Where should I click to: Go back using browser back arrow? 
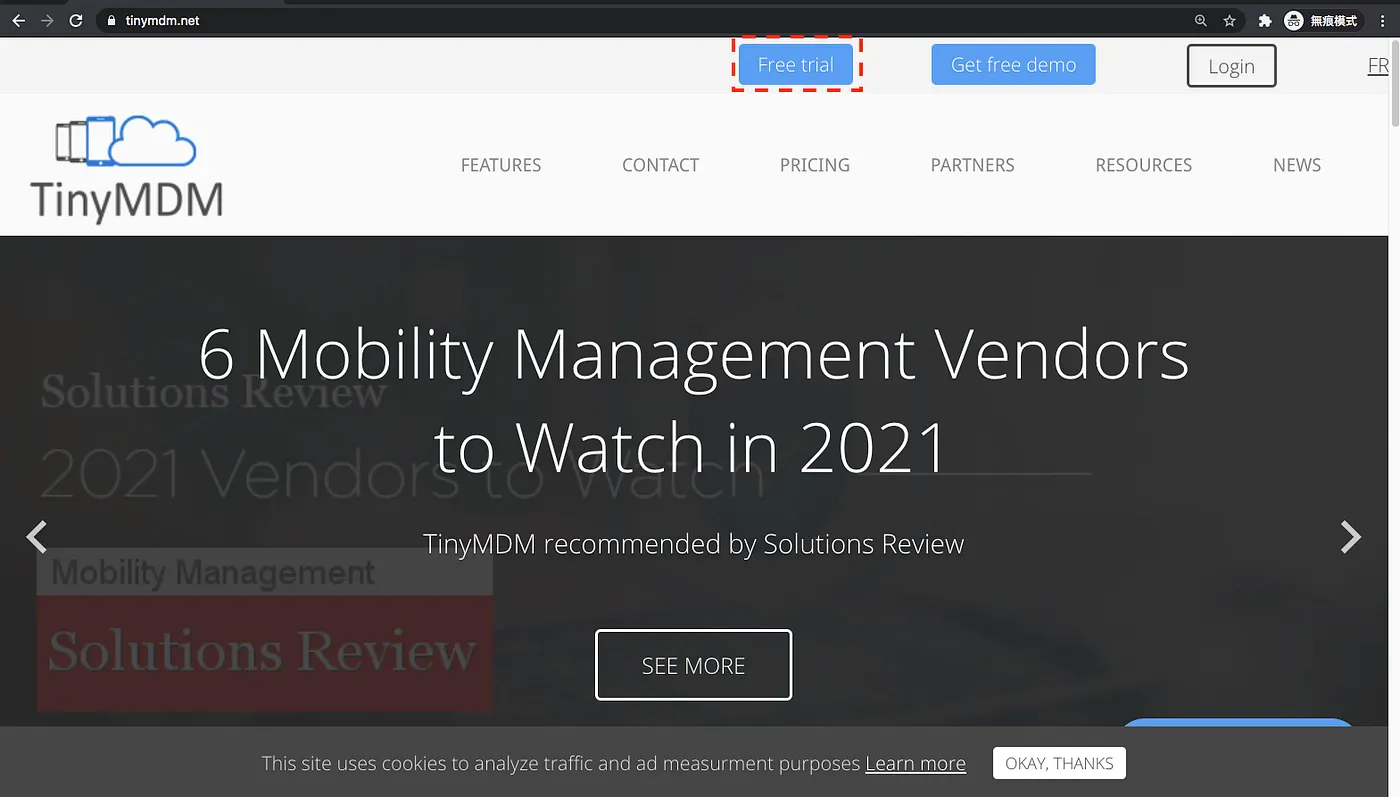(x=18, y=20)
